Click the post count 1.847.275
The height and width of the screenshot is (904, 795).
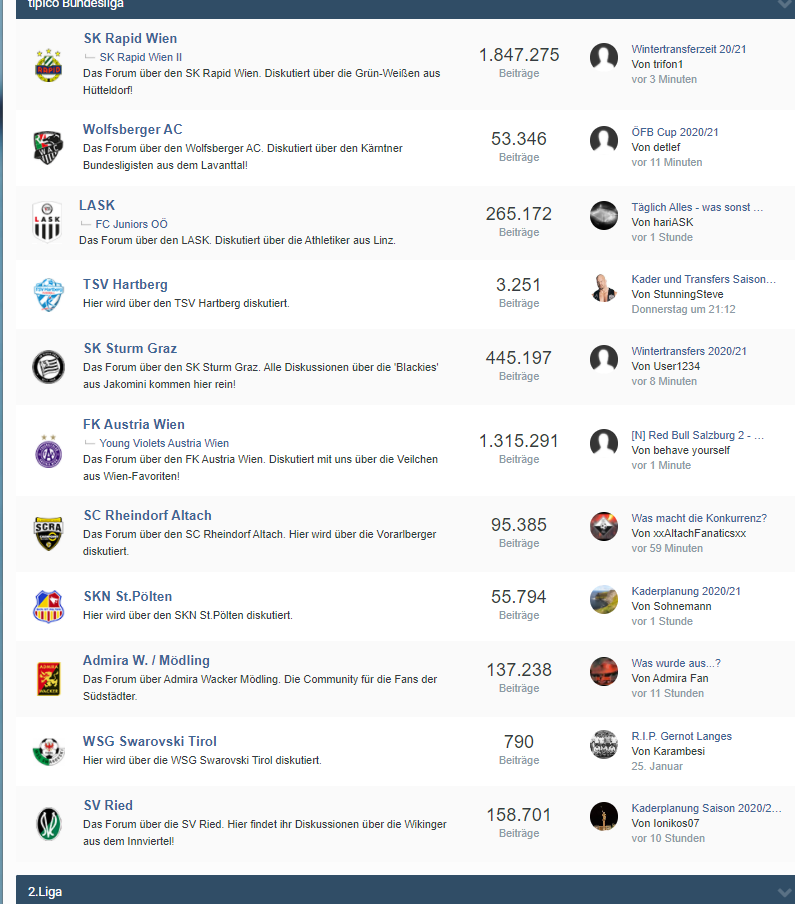point(519,55)
